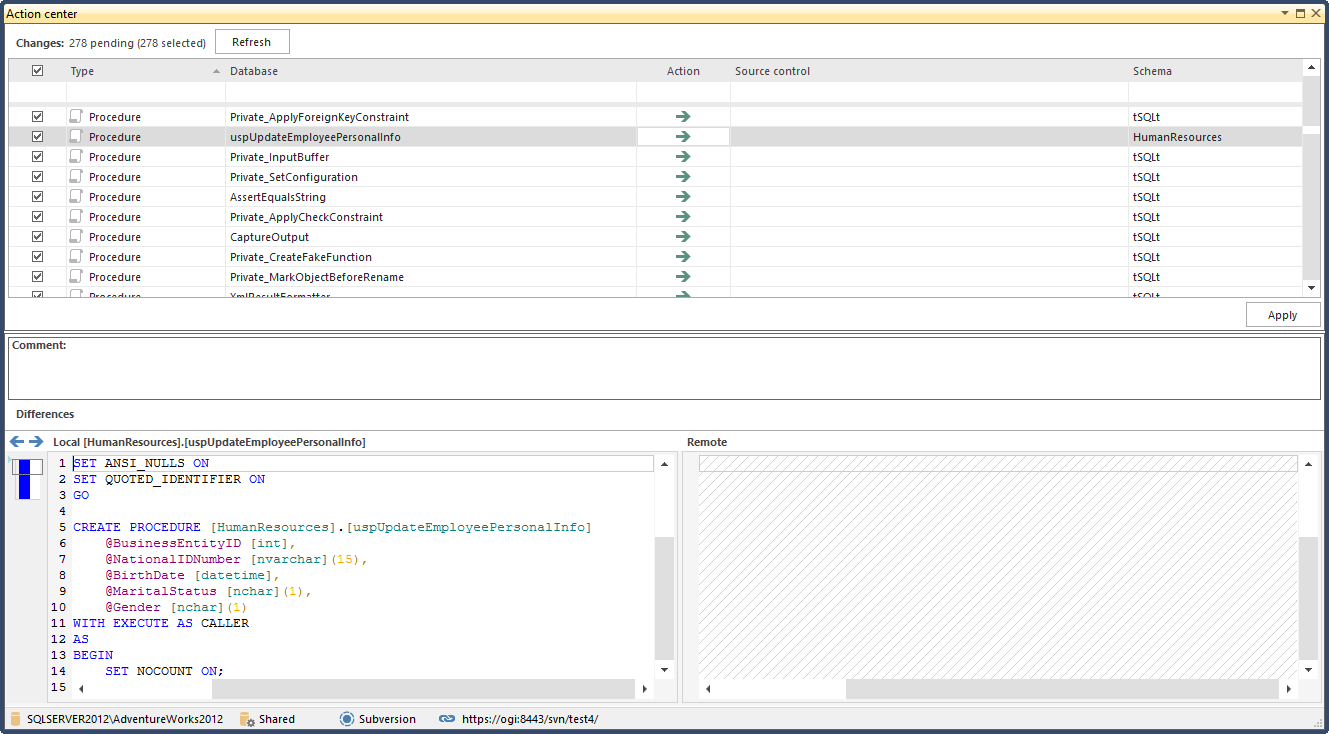Screen dimensions: 1329x734
Task: Toggle the select-all checkbox in header
Action: click(x=38, y=71)
